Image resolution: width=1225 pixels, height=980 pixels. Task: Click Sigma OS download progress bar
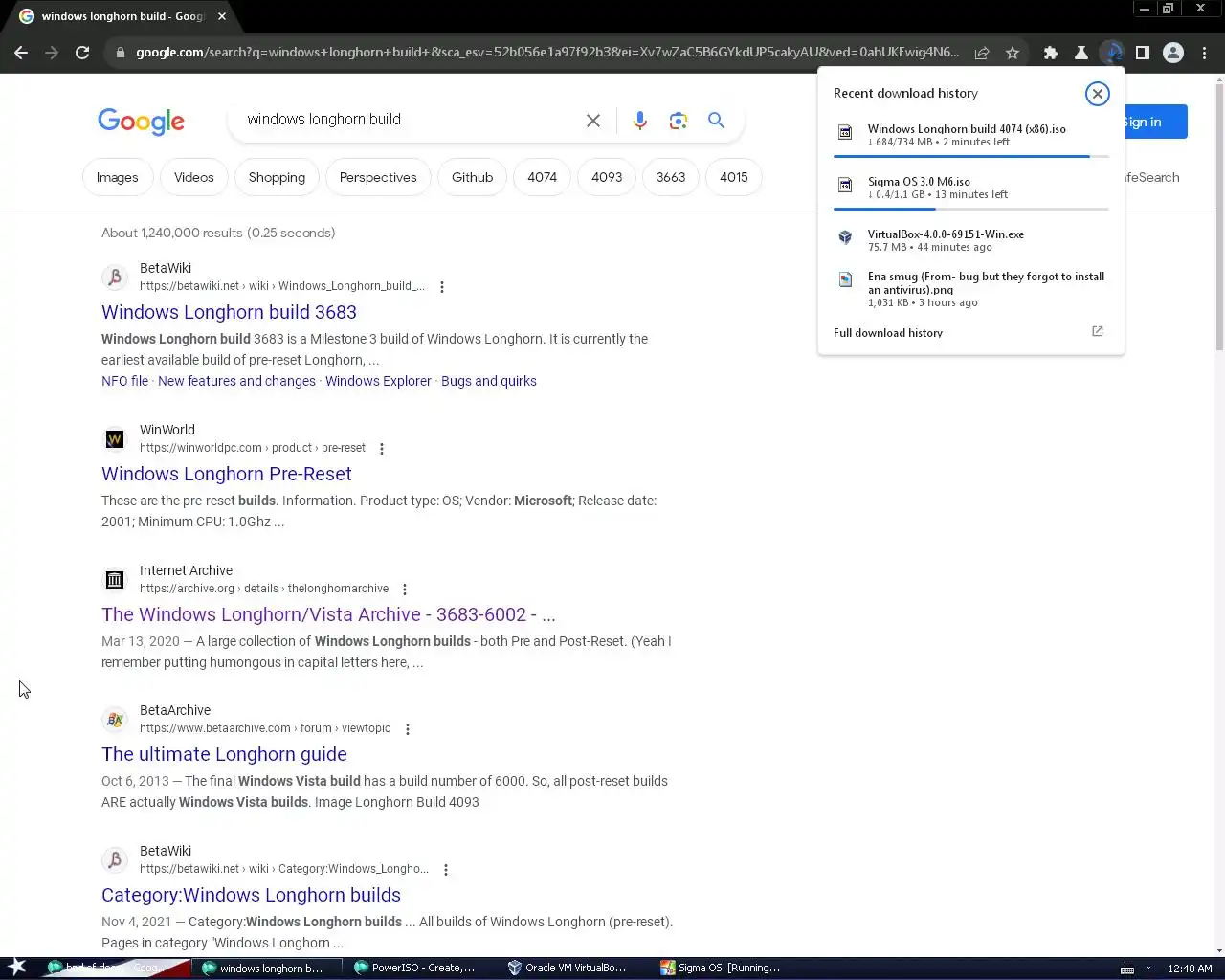pyautogui.click(x=970, y=209)
